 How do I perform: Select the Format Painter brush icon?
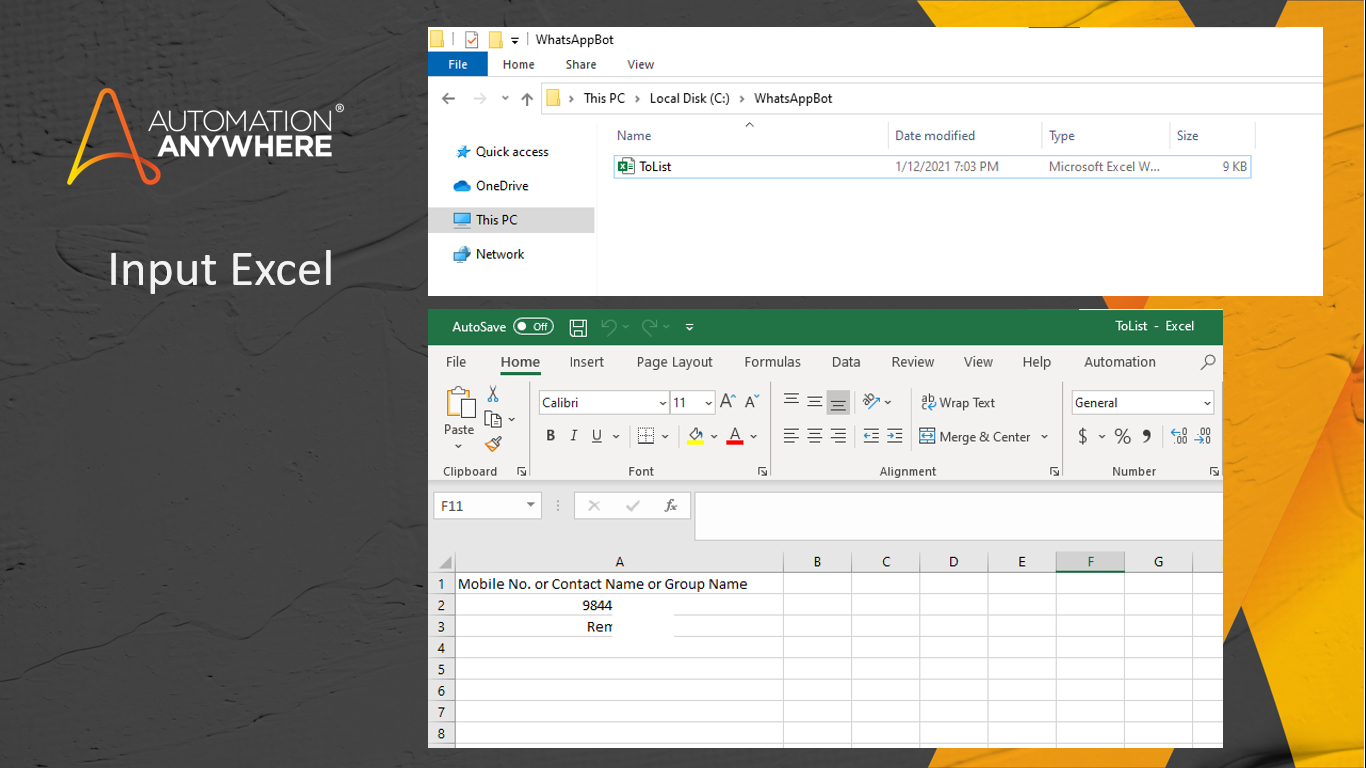pos(493,444)
